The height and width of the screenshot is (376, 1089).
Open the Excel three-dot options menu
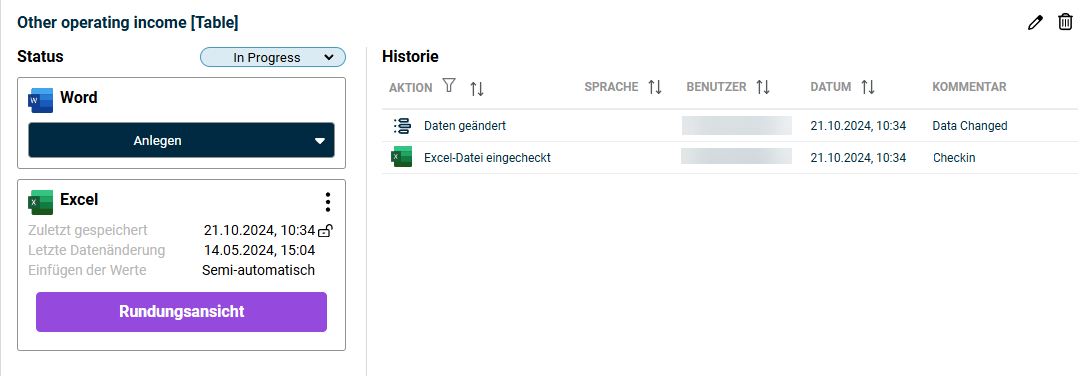point(328,202)
